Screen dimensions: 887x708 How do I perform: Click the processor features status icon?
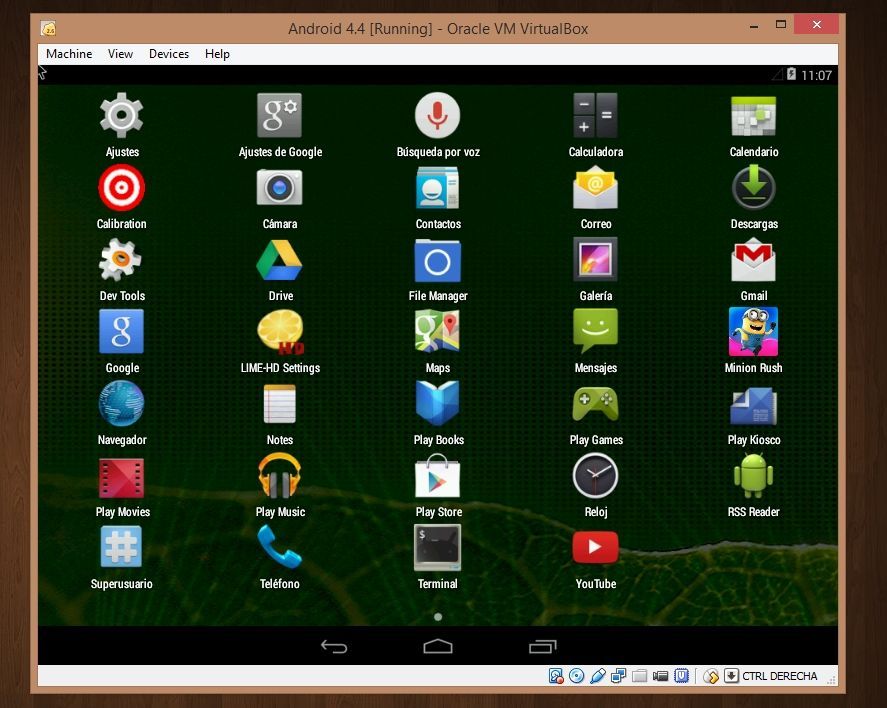682,676
